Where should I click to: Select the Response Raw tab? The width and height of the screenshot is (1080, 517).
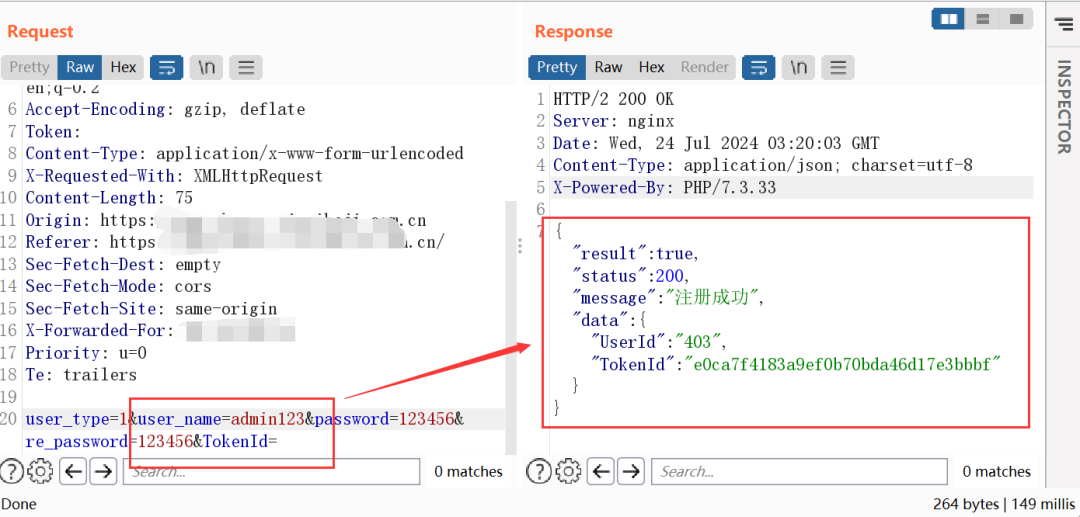(608, 67)
